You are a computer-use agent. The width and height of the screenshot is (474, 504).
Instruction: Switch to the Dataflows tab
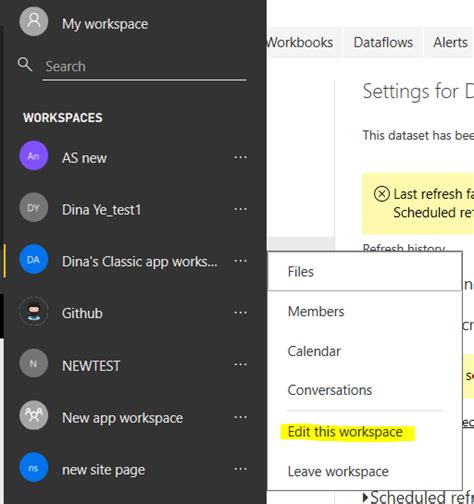(383, 42)
